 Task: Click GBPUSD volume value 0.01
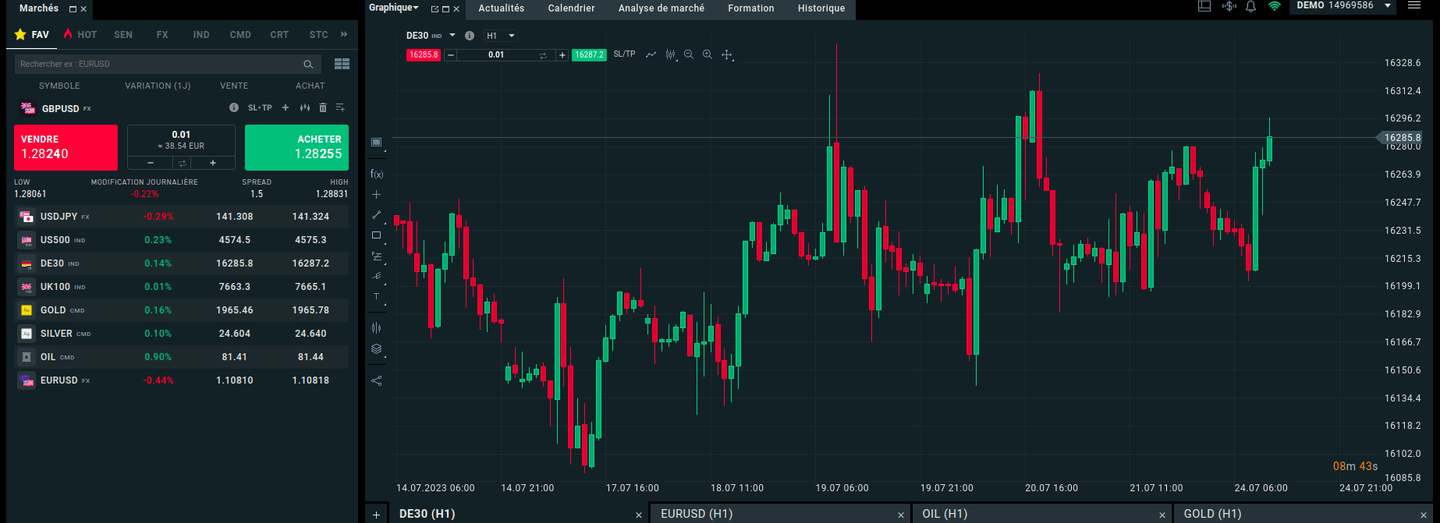coord(181,134)
